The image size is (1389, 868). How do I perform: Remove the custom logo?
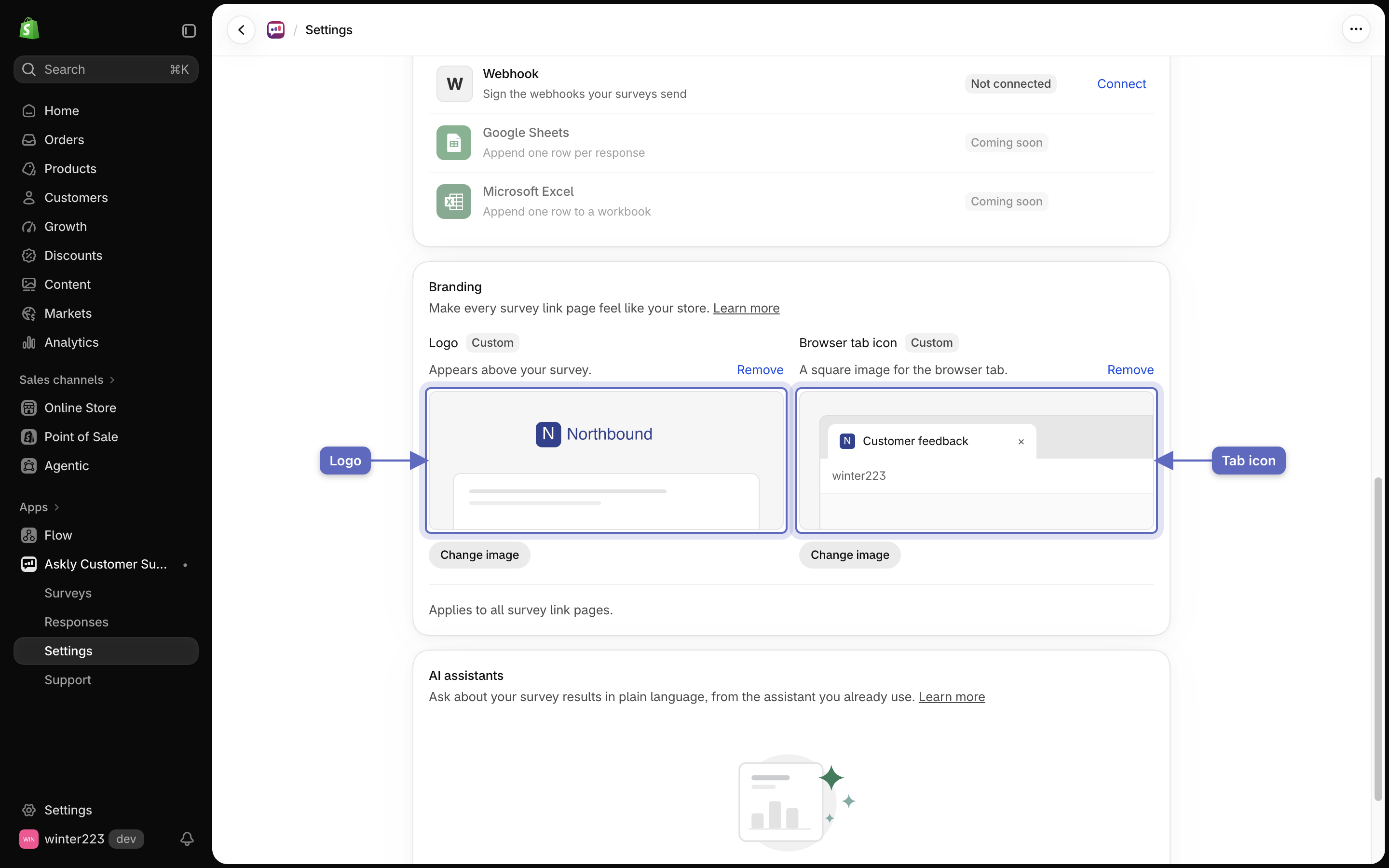[760, 370]
